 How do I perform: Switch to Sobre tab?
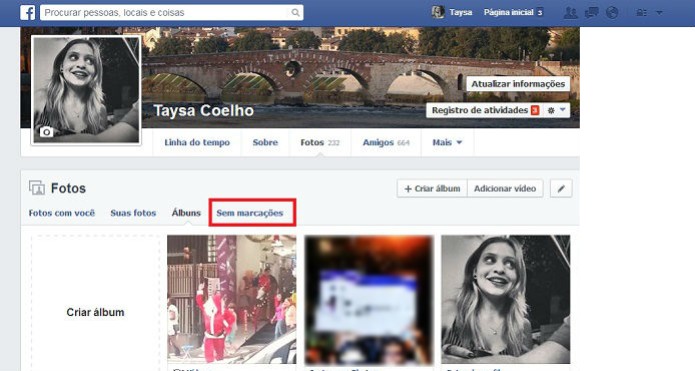265,142
